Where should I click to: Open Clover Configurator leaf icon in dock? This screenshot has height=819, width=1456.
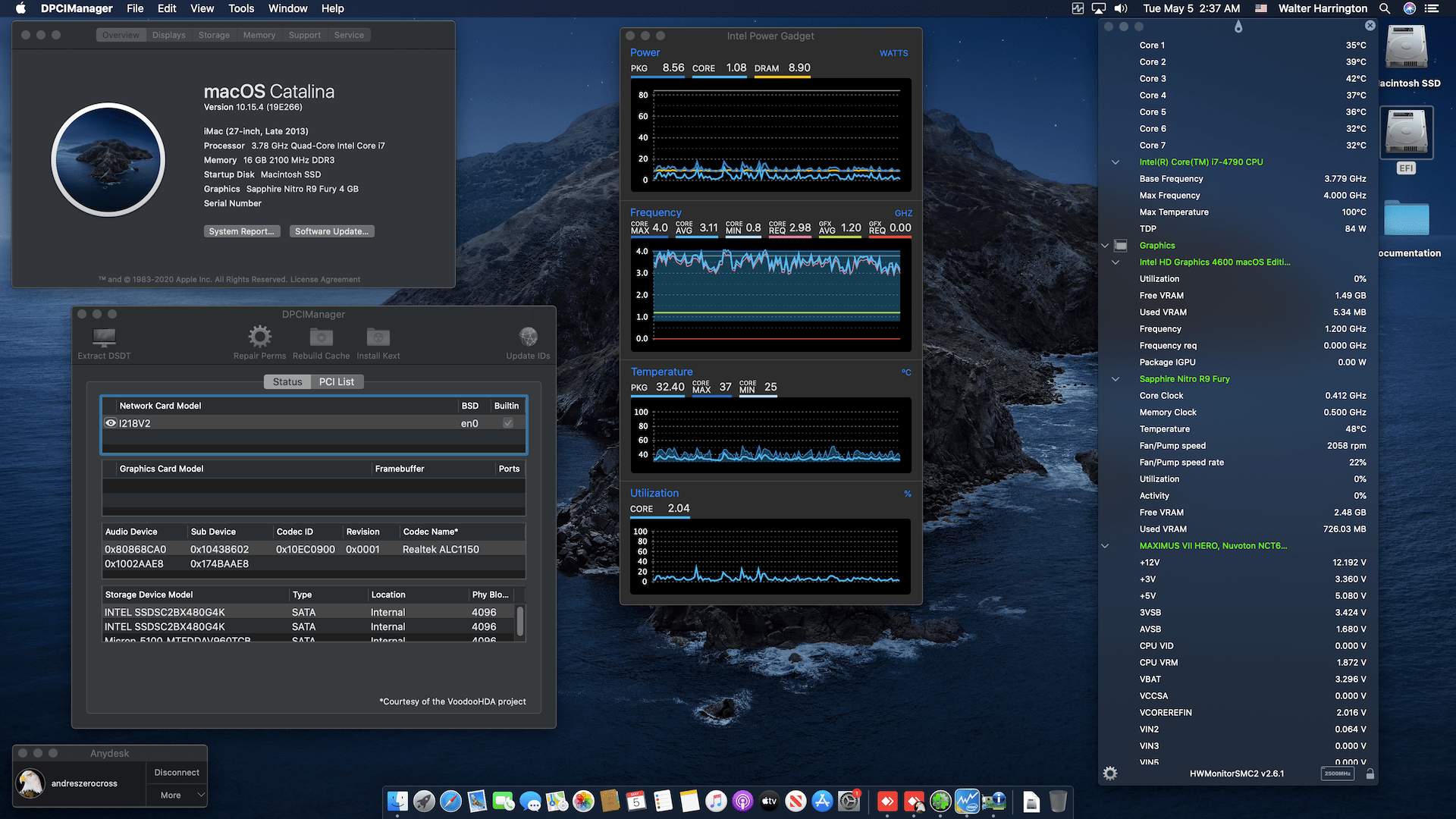940,801
